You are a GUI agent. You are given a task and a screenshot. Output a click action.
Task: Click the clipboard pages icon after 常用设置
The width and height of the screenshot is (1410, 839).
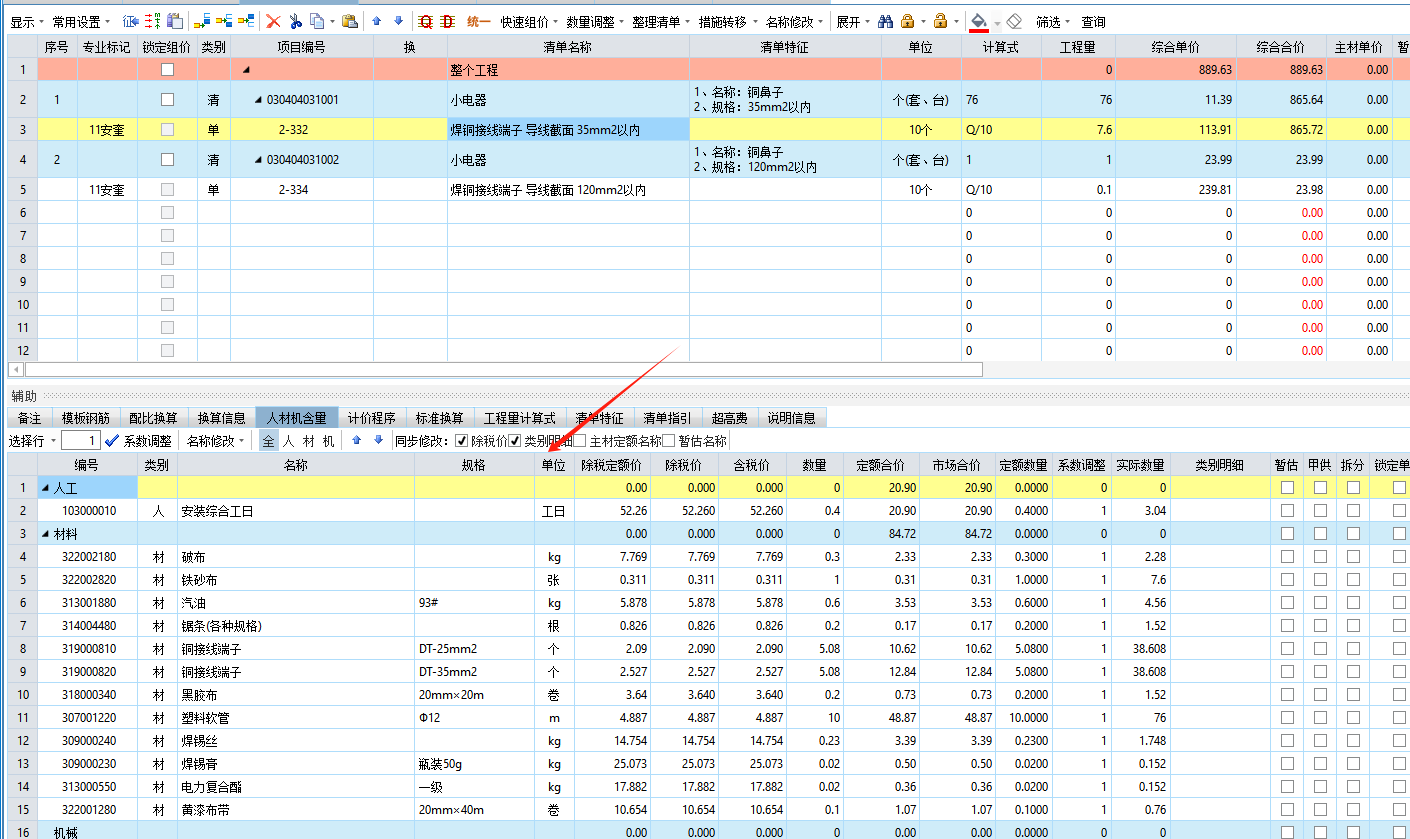pos(175,21)
